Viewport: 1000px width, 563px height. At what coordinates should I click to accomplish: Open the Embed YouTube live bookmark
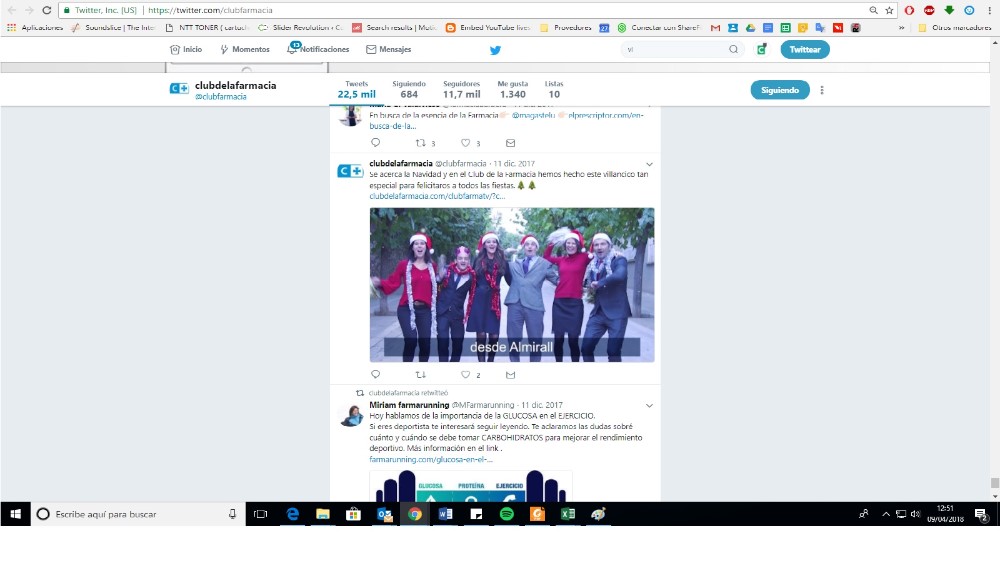(489, 28)
